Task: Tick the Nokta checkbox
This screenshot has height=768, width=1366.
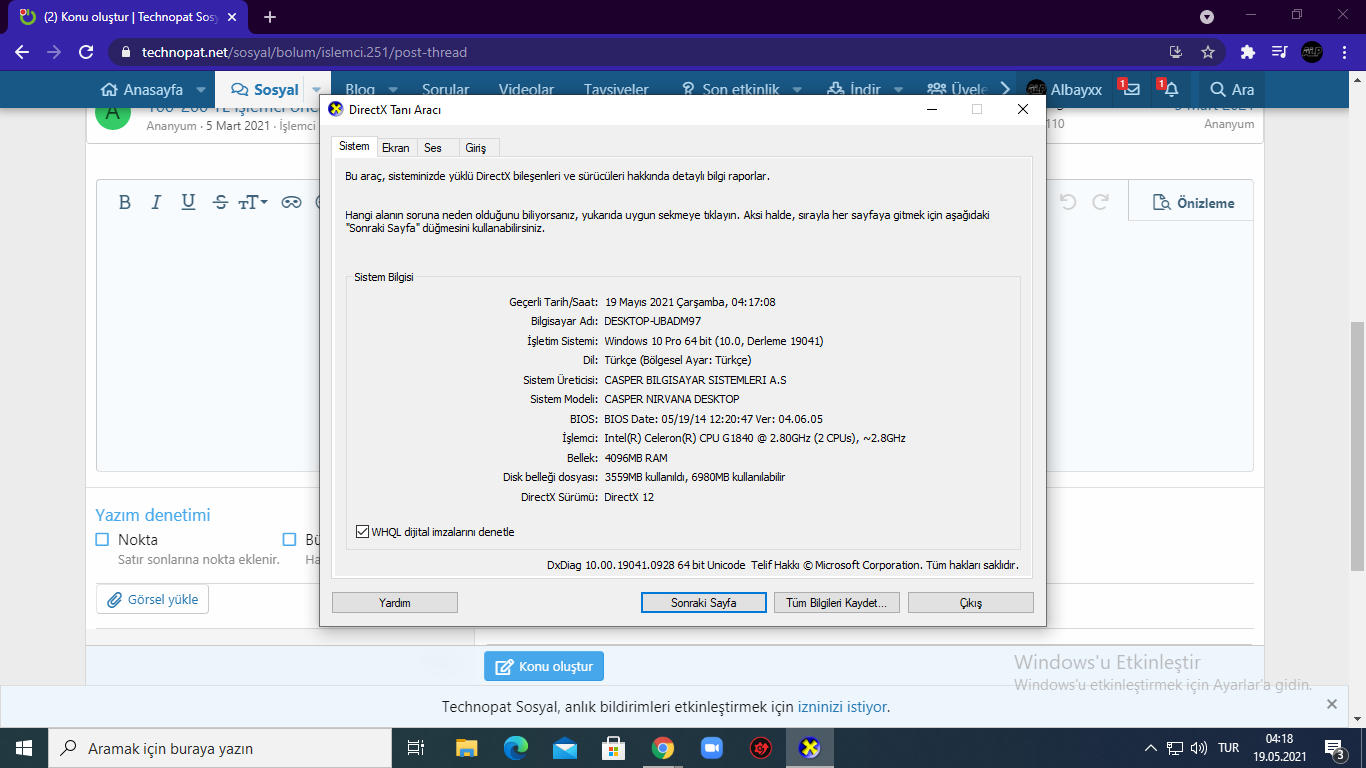Action: pyautogui.click(x=102, y=540)
